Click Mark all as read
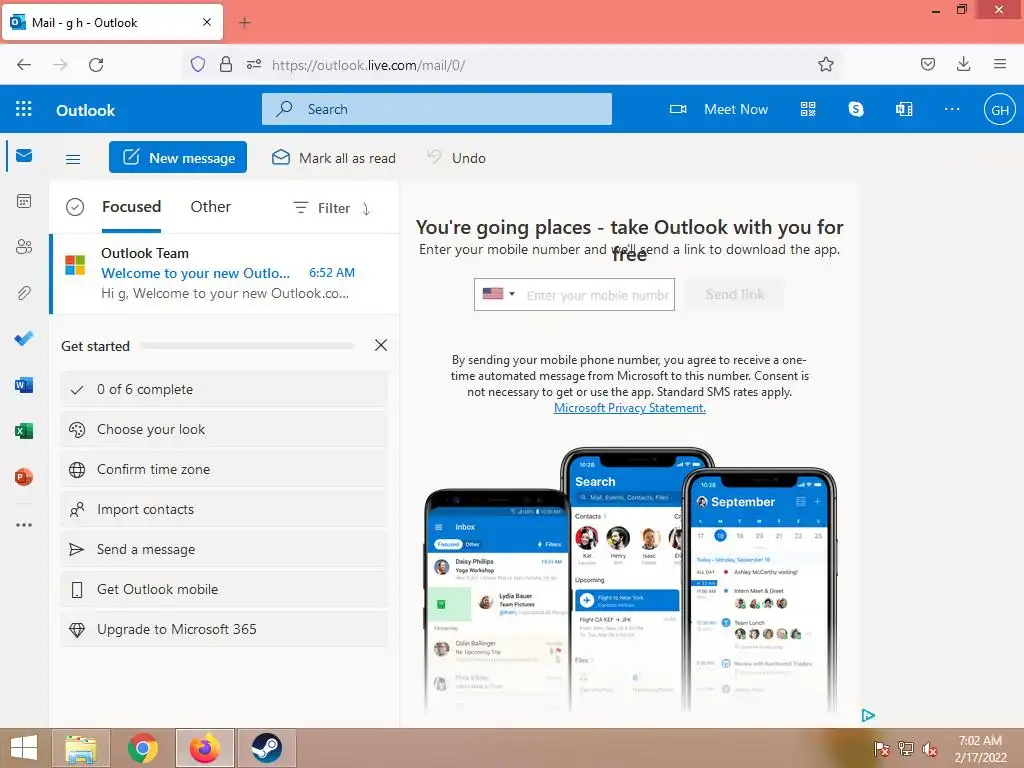The height and width of the screenshot is (768, 1024). coord(334,158)
